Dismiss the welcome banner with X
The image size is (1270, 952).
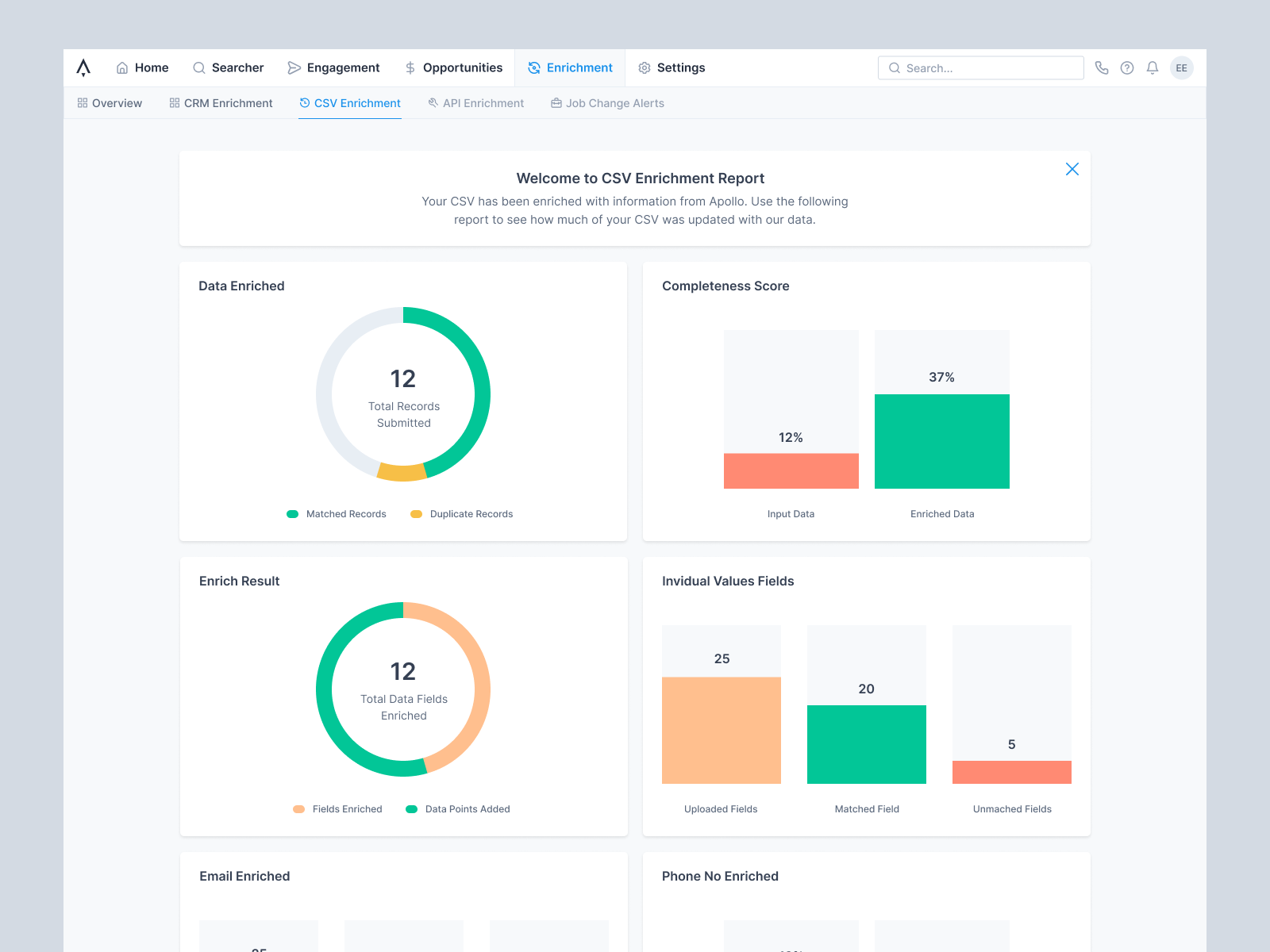(1072, 169)
